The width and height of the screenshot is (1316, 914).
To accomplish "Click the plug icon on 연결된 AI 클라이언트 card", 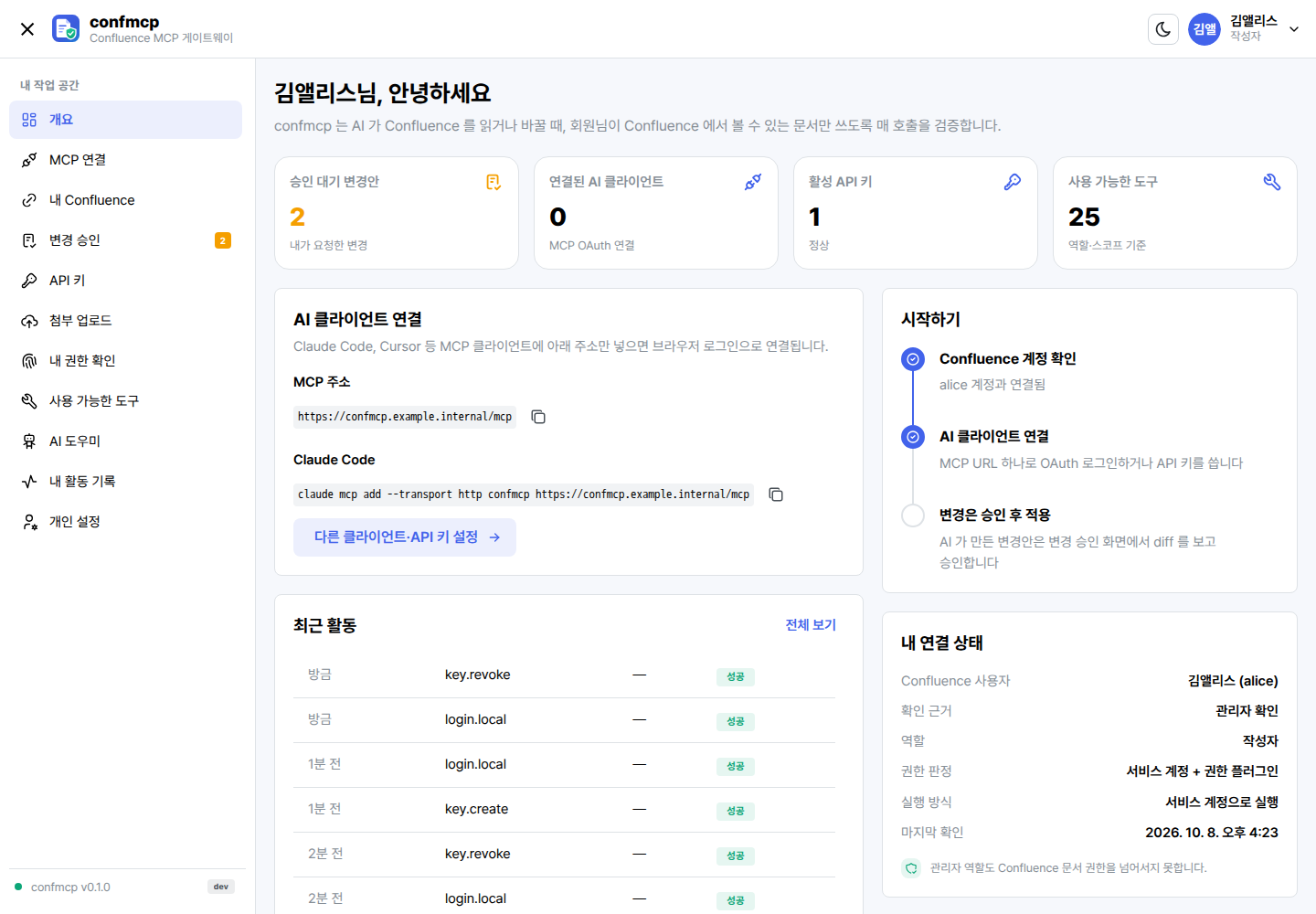I will coord(753,182).
